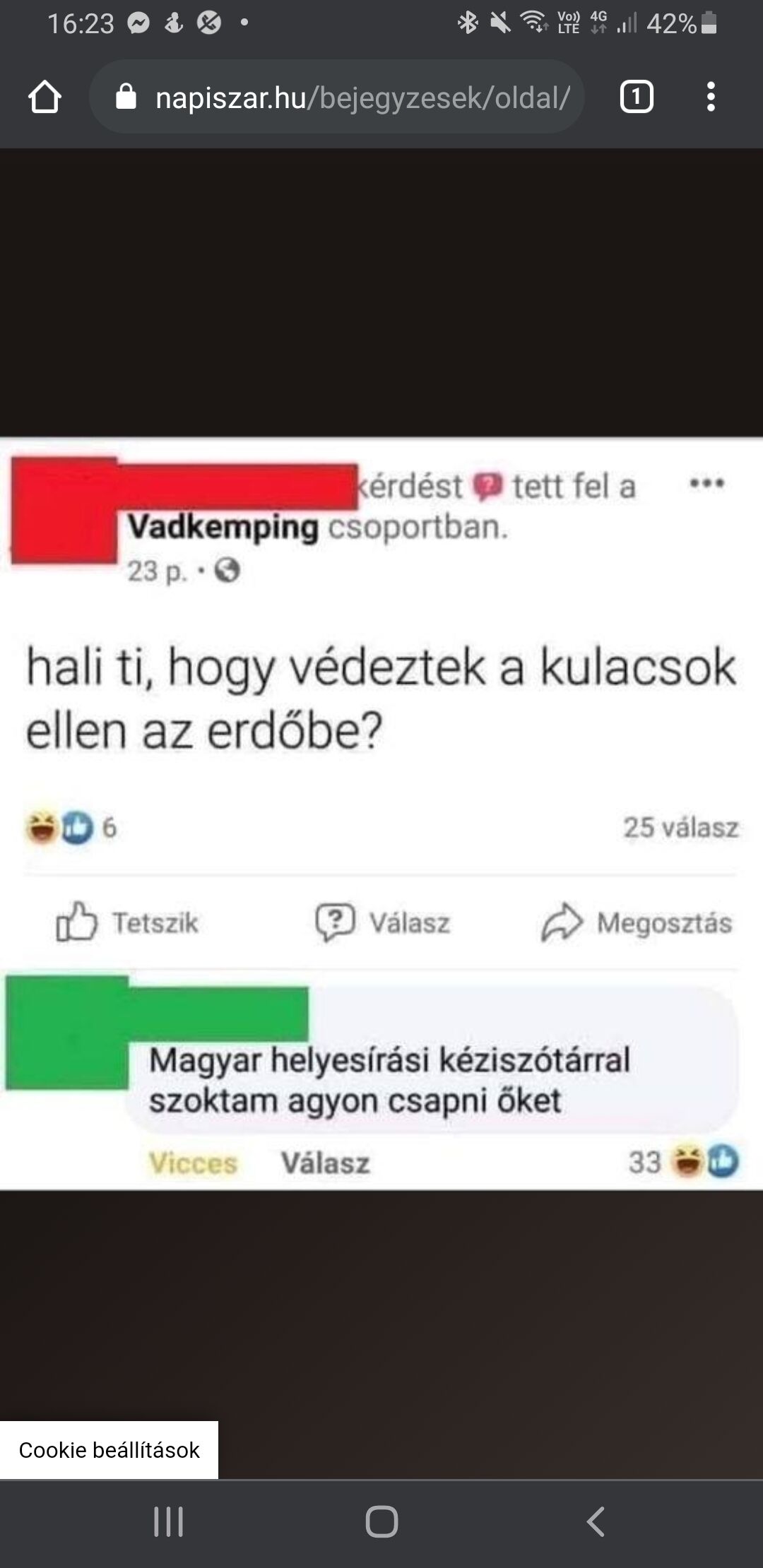763x1568 pixels.
Task: Open Chrome's three-dot overflow menu
Action: point(711,97)
